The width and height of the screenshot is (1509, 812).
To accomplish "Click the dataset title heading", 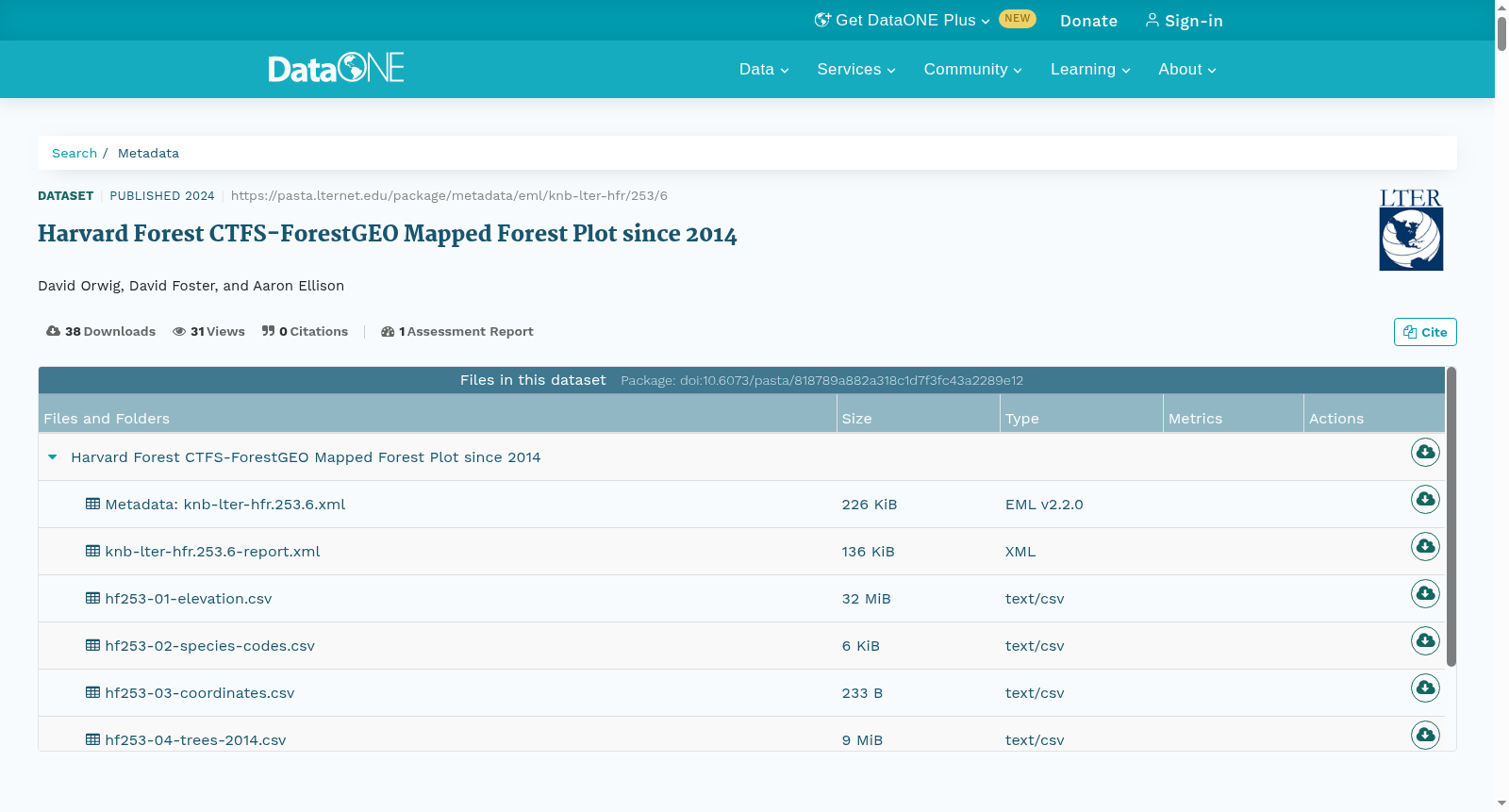I will click(x=388, y=234).
